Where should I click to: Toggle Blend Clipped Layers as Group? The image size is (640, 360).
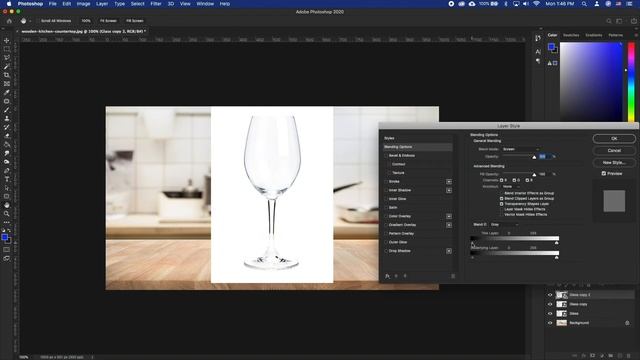coord(502,198)
